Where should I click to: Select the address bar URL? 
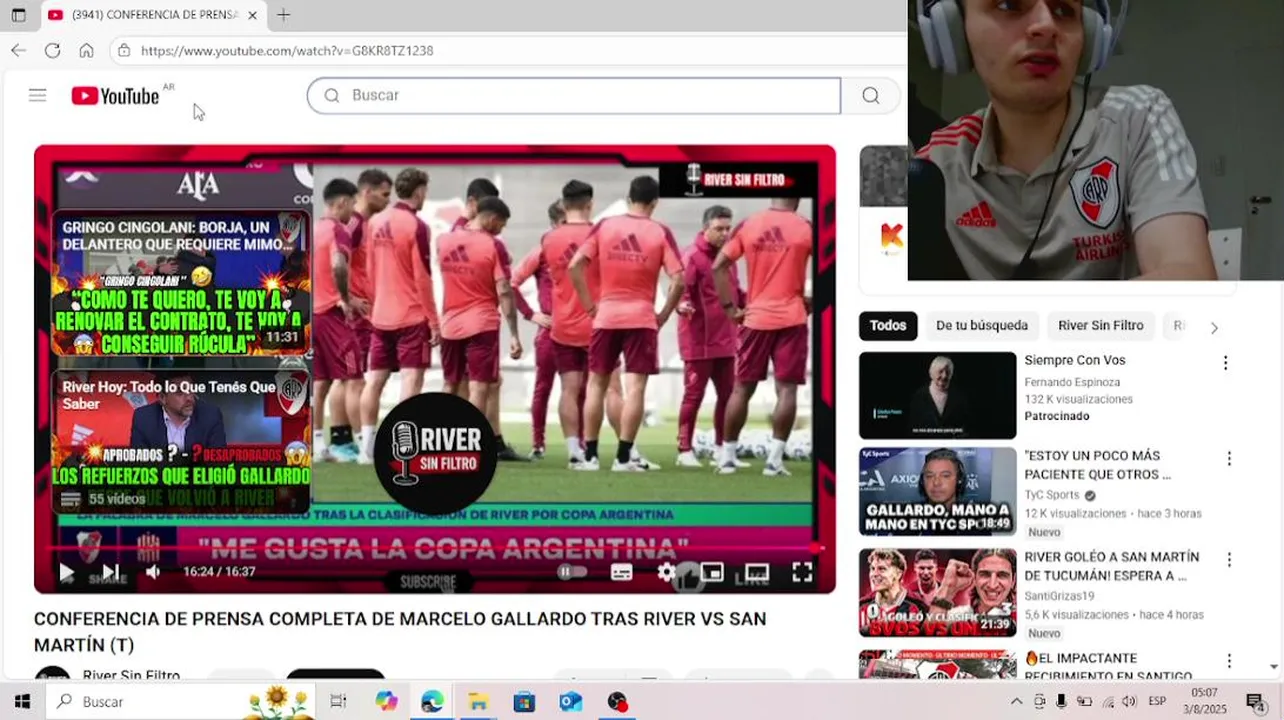(287, 50)
